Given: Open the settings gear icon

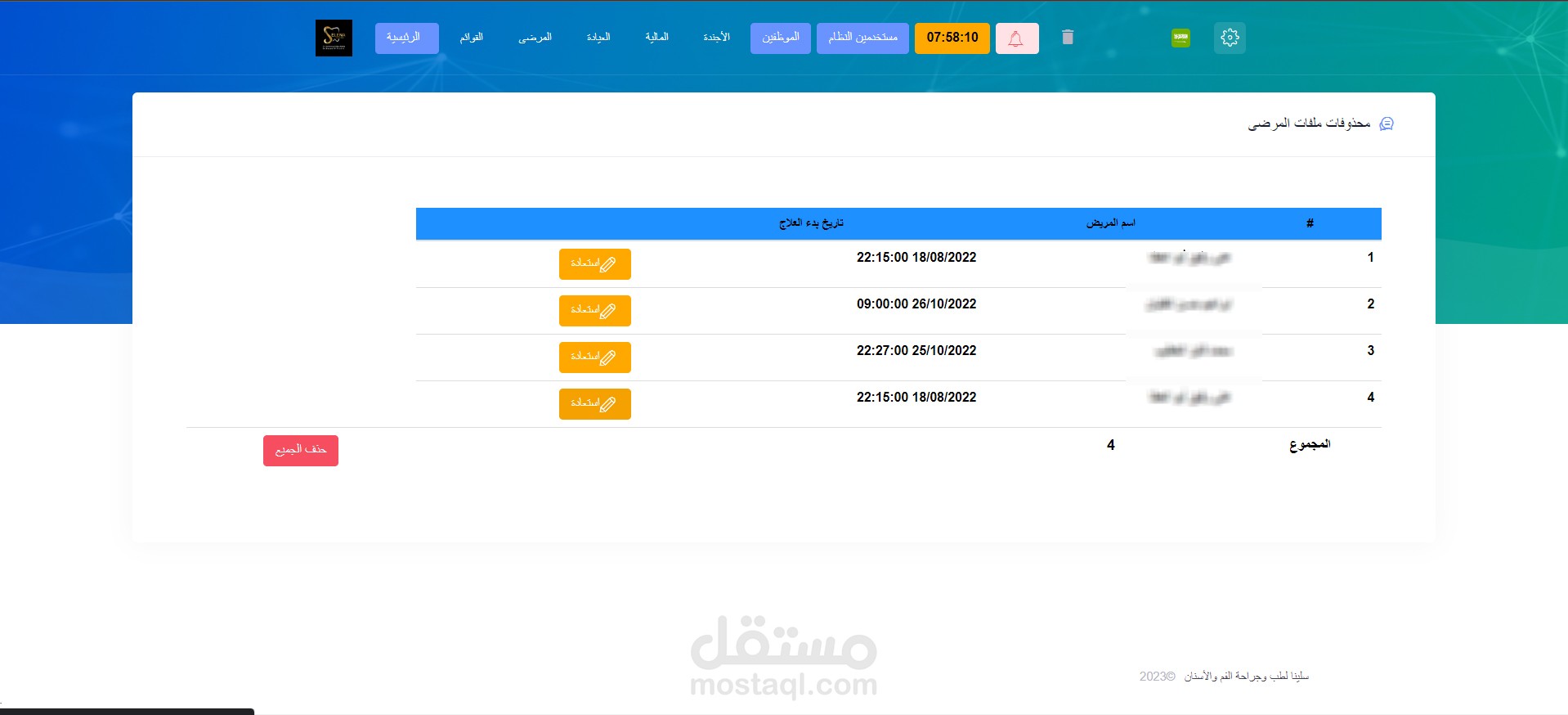Looking at the screenshot, I should pyautogui.click(x=1230, y=38).
